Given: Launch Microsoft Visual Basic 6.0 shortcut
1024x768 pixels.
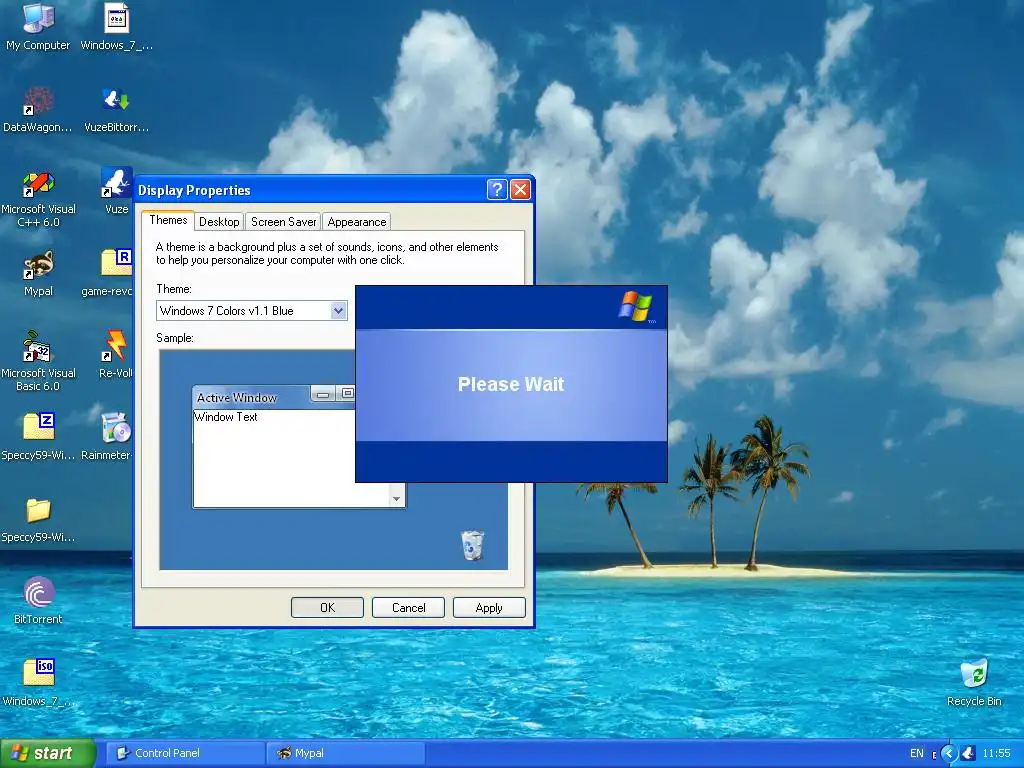Looking at the screenshot, I should coord(38,361).
